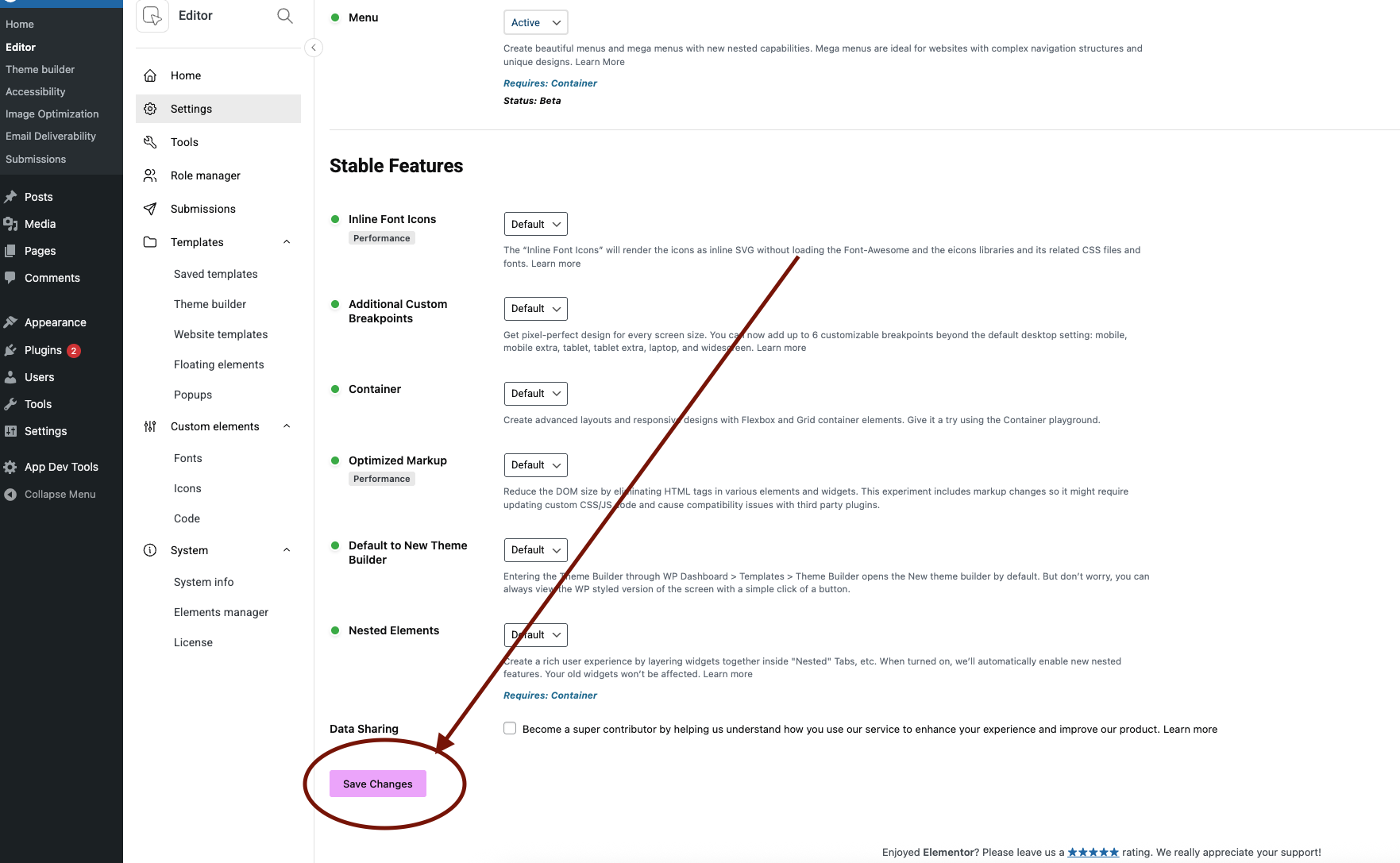Click the Submissions paper plane icon

(x=150, y=209)
